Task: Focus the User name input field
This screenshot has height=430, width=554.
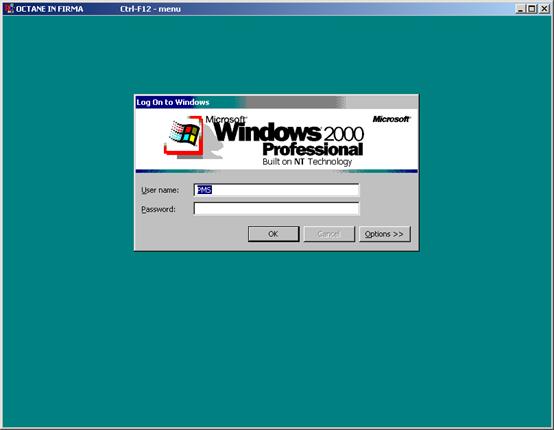Action: [276, 190]
